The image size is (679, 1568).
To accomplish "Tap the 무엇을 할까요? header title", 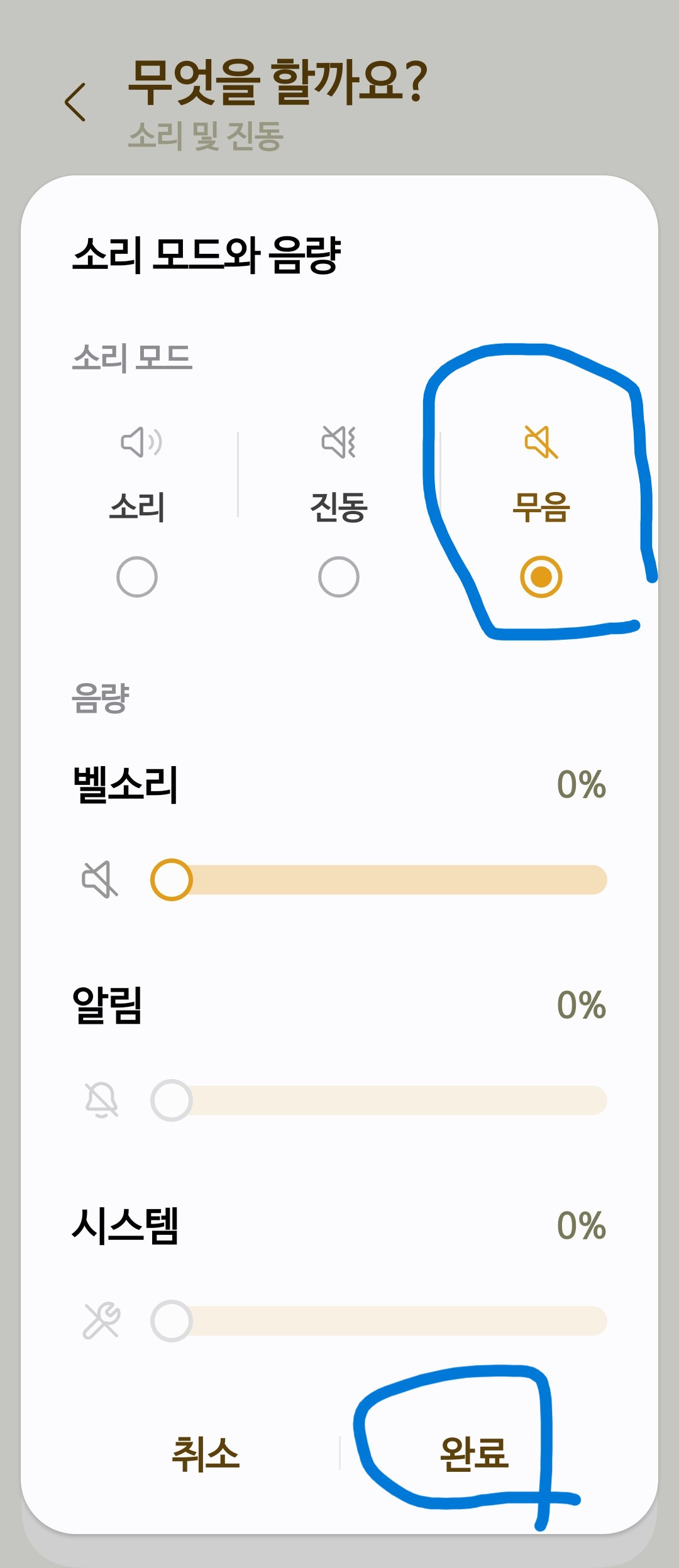I will click(x=277, y=82).
